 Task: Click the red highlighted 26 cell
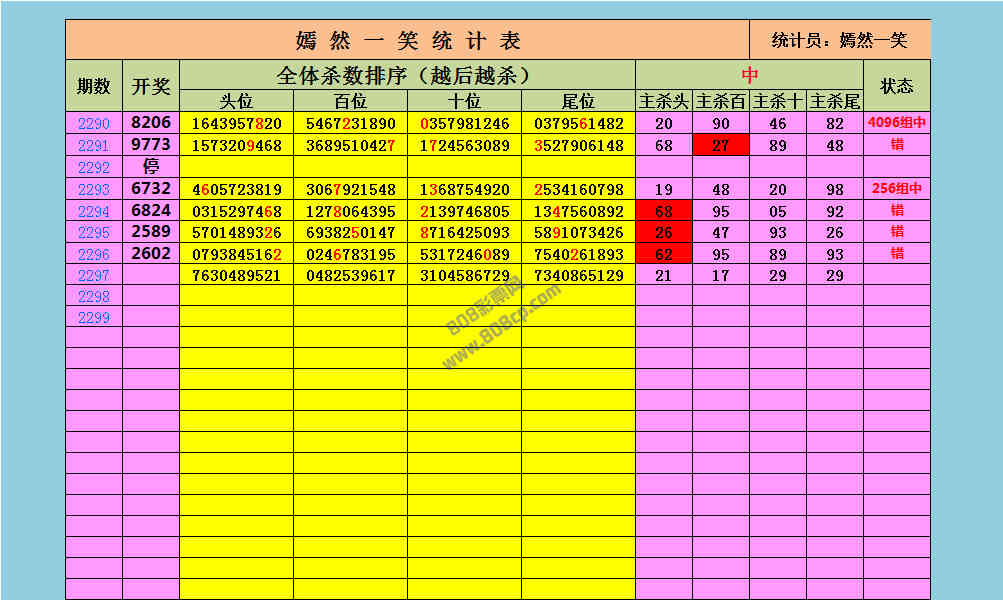point(663,232)
